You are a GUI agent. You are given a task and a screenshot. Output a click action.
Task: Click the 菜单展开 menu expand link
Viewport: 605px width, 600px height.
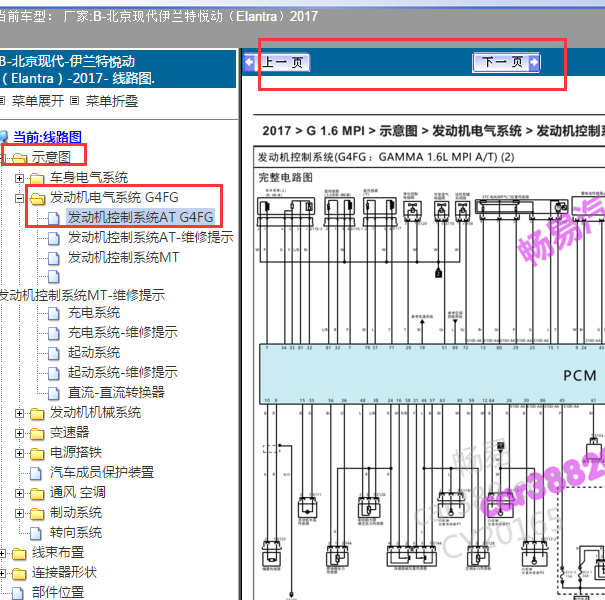(37, 101)
